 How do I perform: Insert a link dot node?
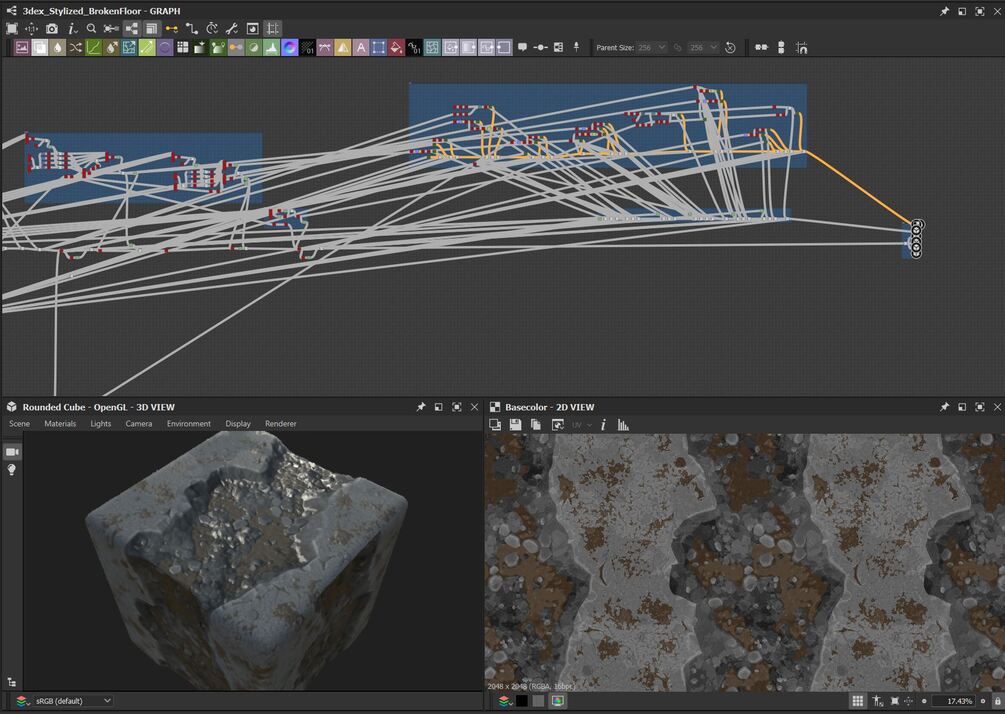pyautogui.click(x=540, y=47)
